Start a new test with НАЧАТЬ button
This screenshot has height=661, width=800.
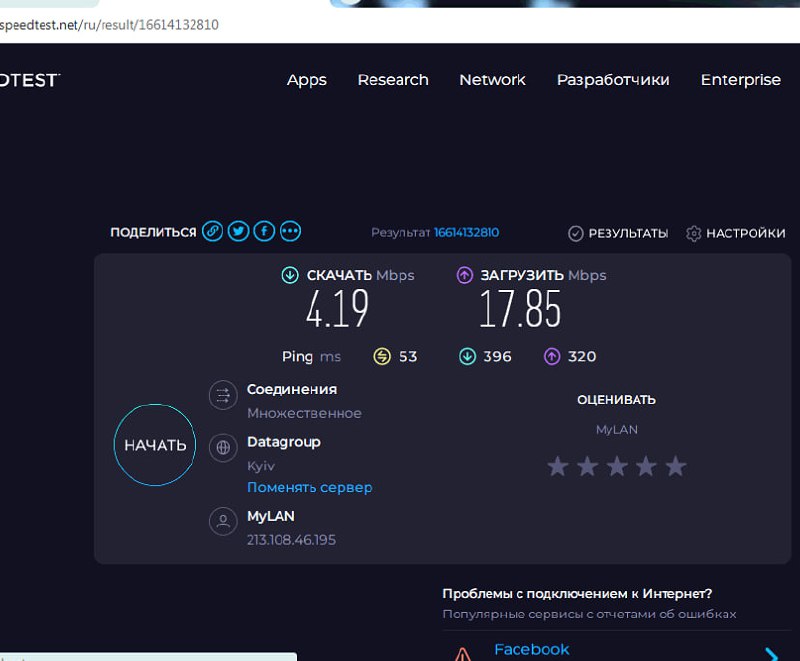[x=155, y=445]
